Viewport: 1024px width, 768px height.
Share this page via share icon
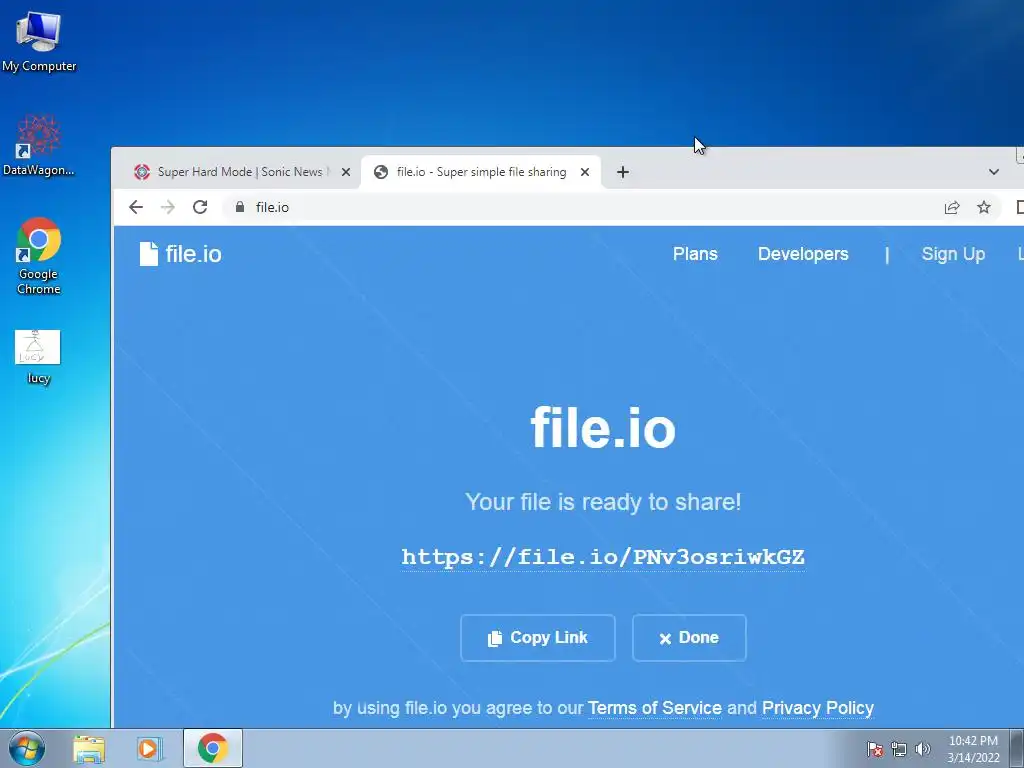(952, 207)
